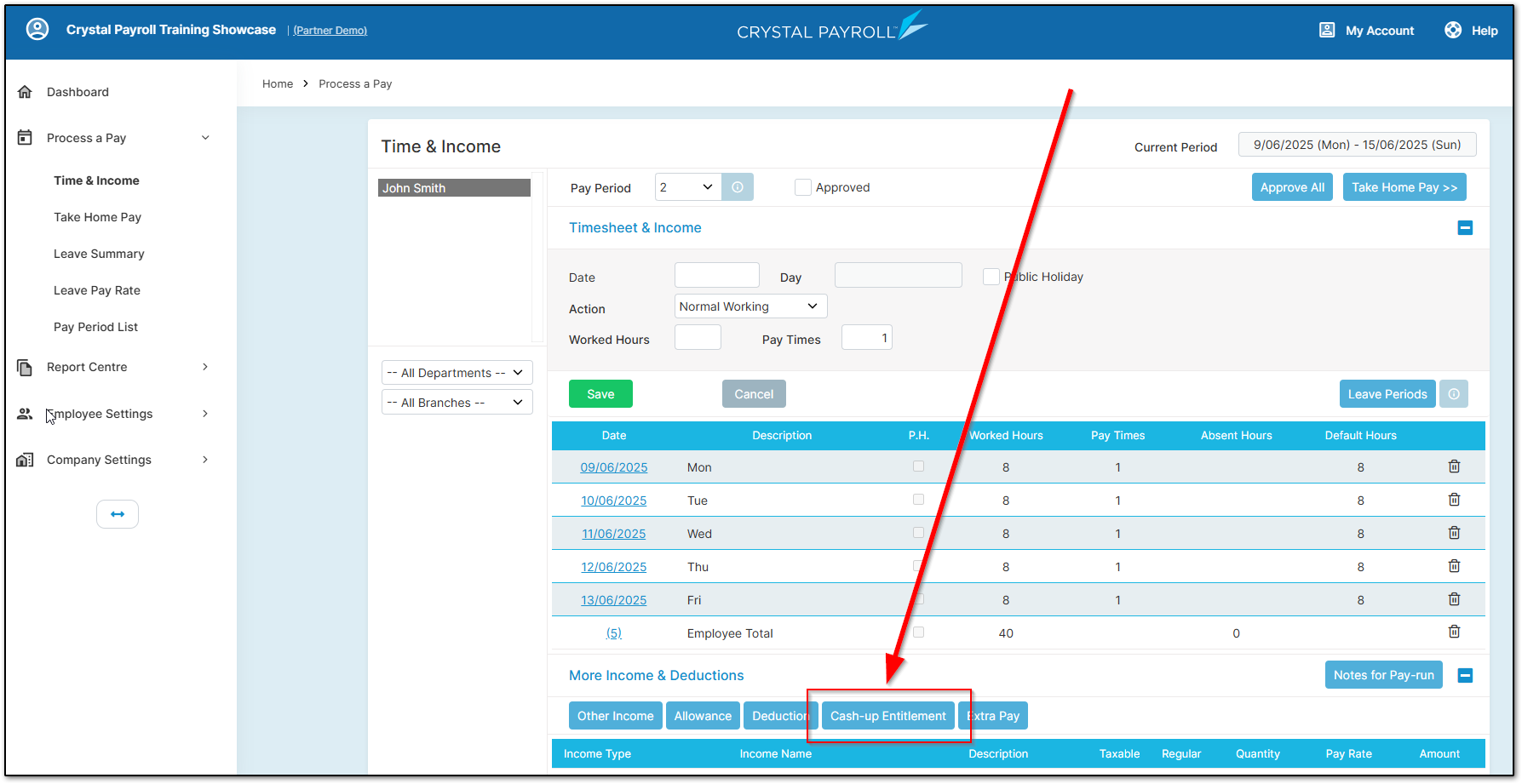Click Take Home Pay >> button

tap(1404, 187)
